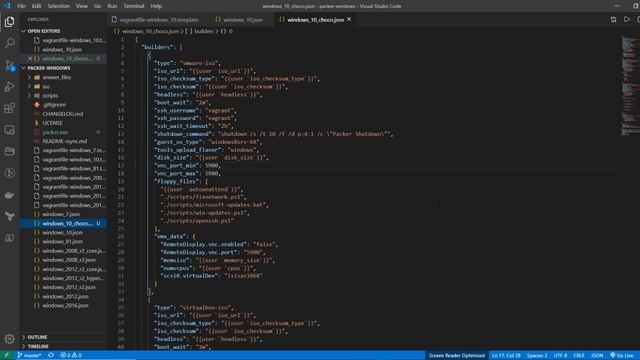The height and width of the screenshot is (360, 640).
Task: Click Ln 17, Col 28 cursor position
Action: (x=506, y=356)
